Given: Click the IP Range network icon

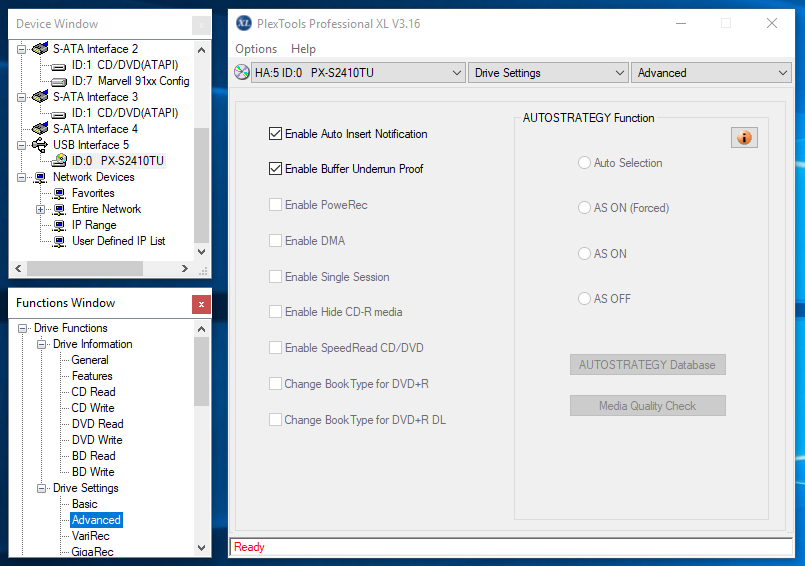Looking at the screenshot, I should [60, 225].
